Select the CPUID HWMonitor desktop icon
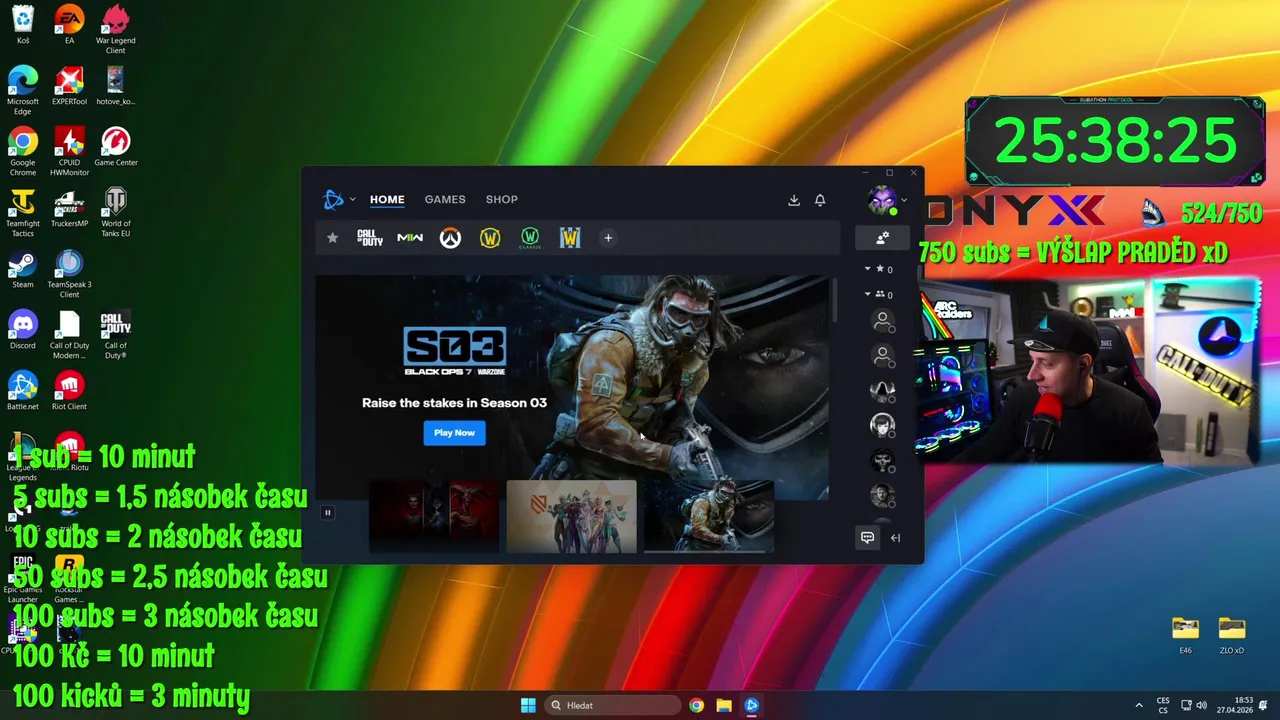The image size is (1280, 720). 69,152
